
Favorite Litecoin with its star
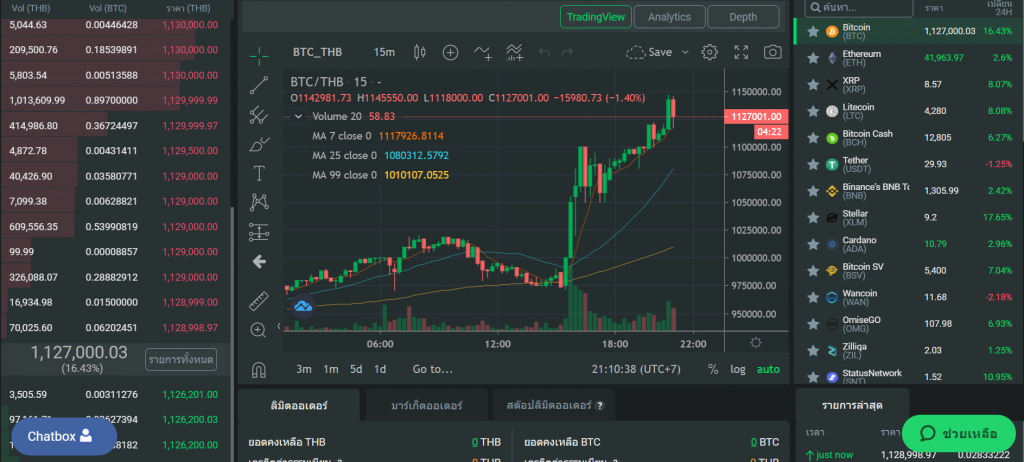(813, 111)
